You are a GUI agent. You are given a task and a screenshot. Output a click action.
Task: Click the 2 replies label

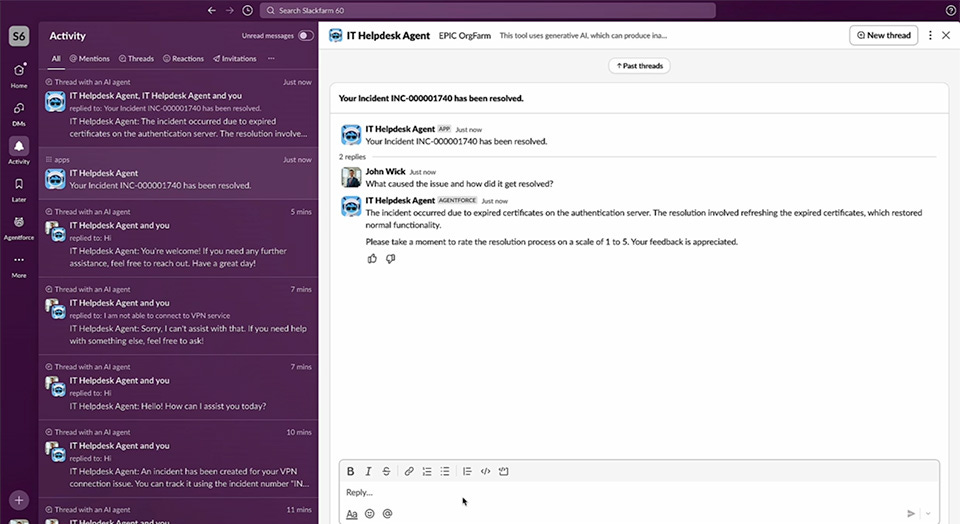tap(352, 157)
